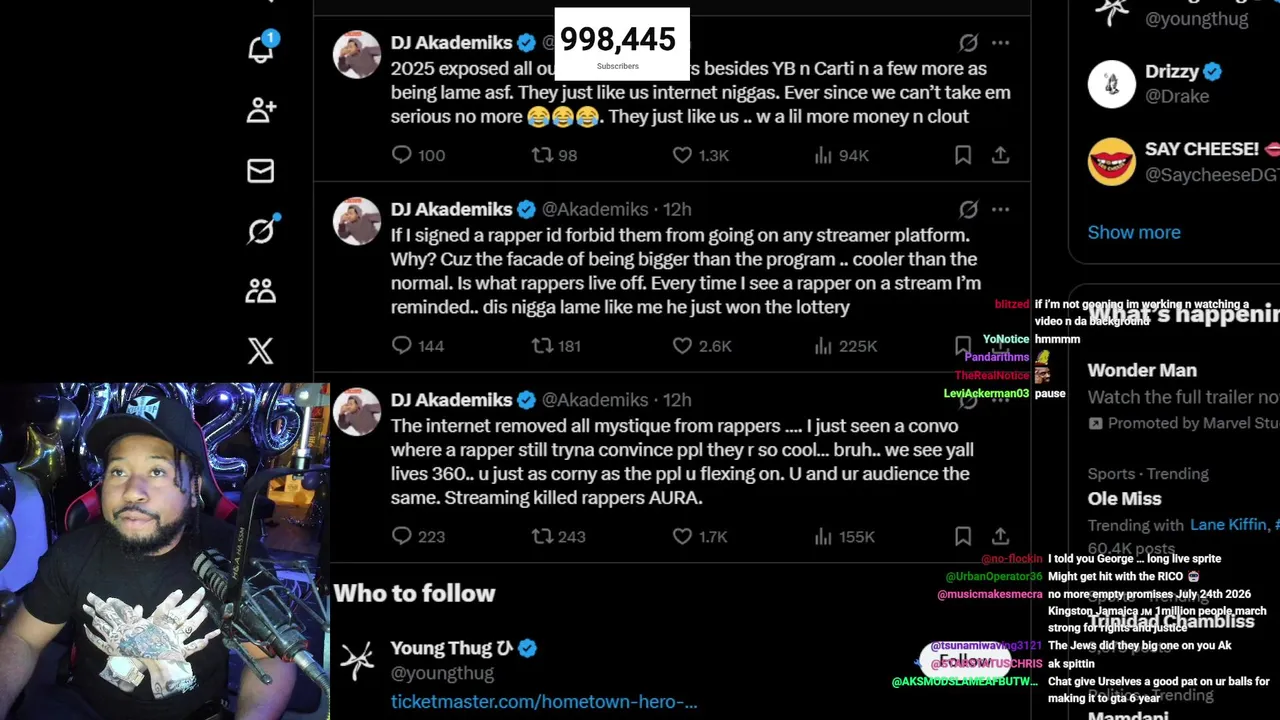Click the X Premium logo icon
This screenshot has height=720, width=1280.
point(261,351)
